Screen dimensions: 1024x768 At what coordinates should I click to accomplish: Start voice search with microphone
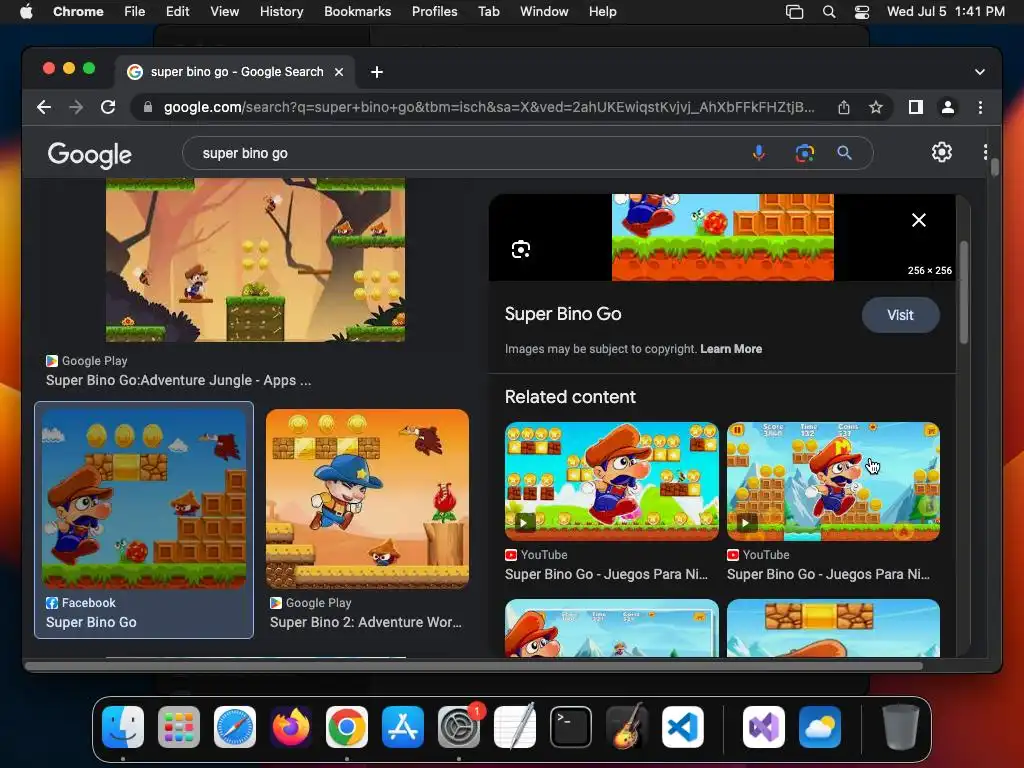click(759, 153)
